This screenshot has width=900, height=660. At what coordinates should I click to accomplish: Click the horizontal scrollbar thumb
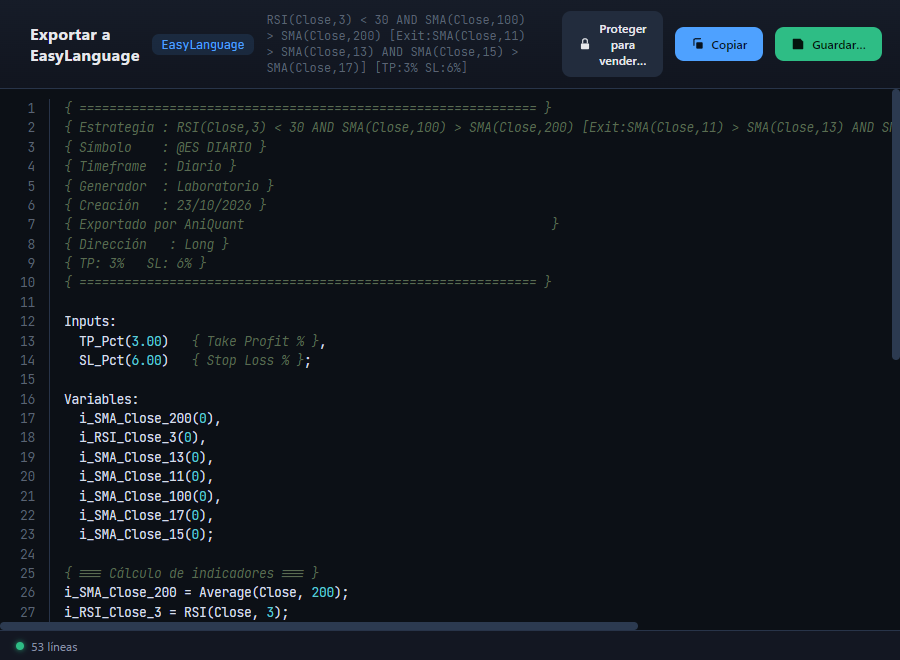(319, 626)
